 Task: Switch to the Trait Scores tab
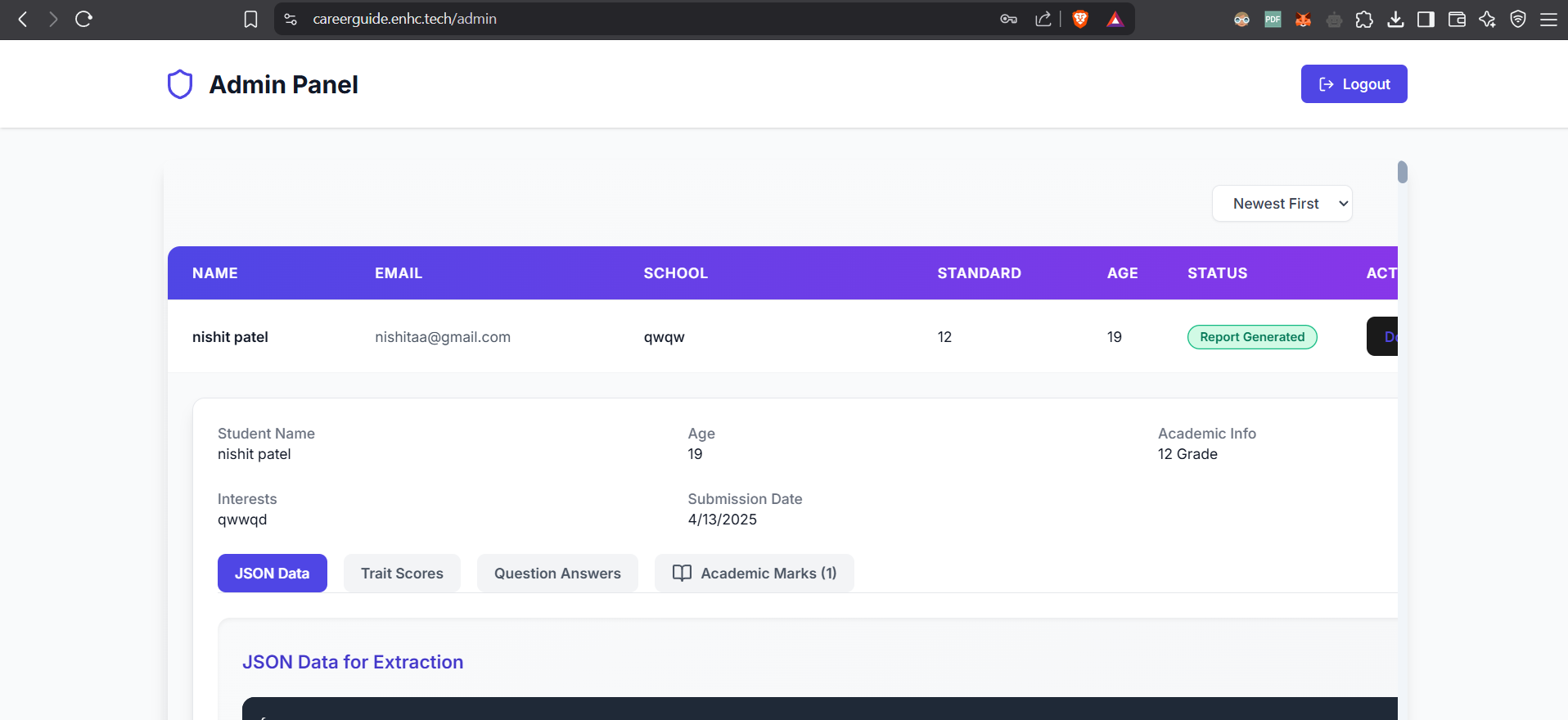[x=402, y=574]
